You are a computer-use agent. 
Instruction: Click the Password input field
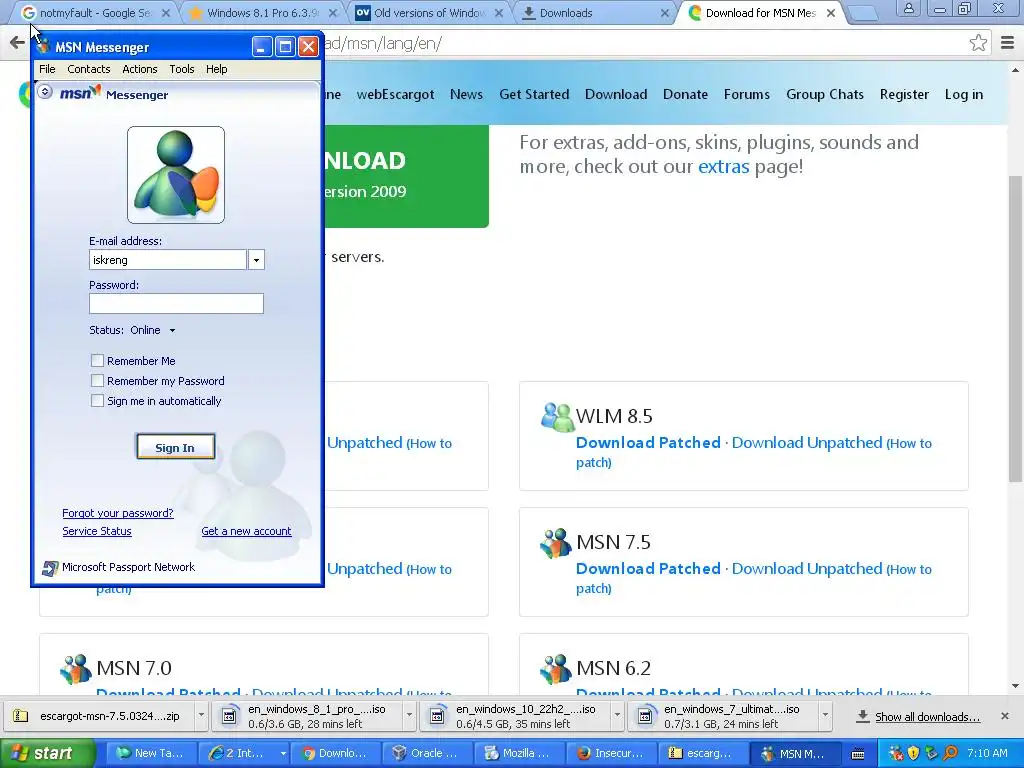(x=176, y=304)
